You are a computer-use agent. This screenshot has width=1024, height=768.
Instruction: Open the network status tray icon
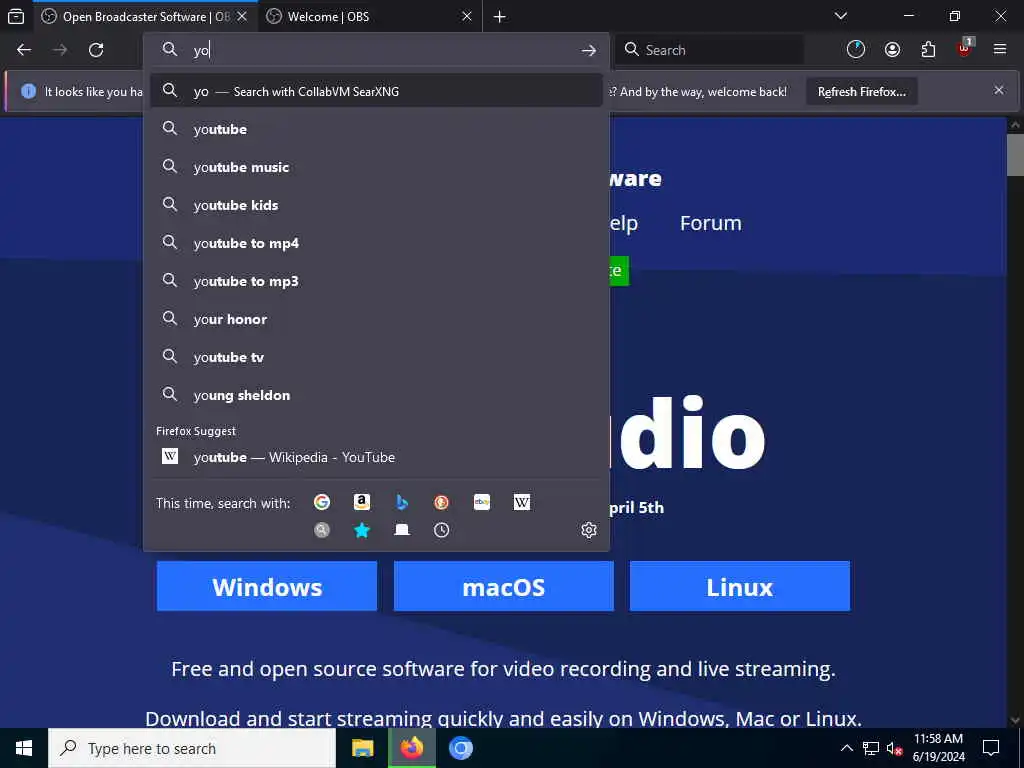click(x=871, y=748)
